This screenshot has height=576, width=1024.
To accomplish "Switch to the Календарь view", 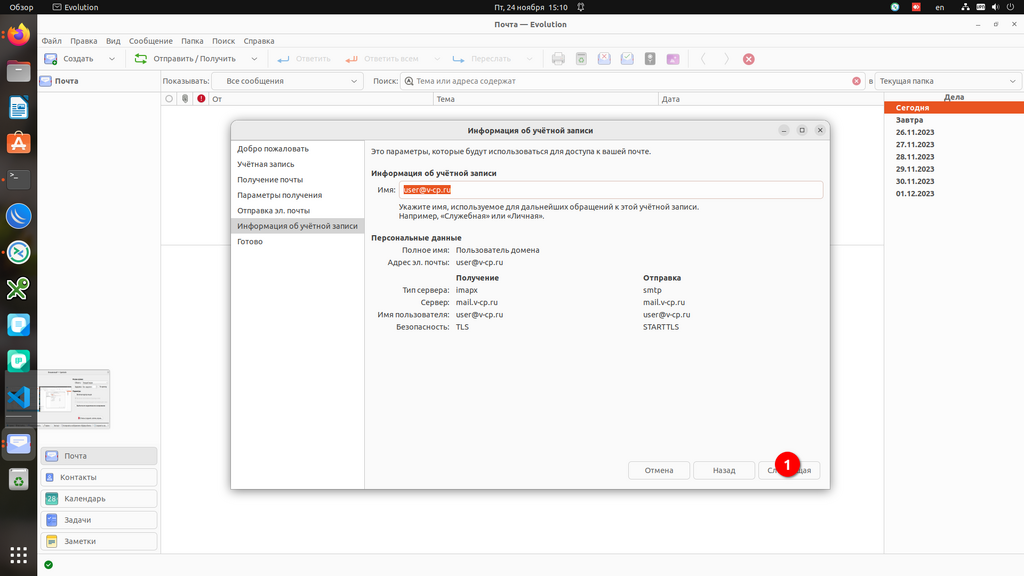I will pos(99,498).
